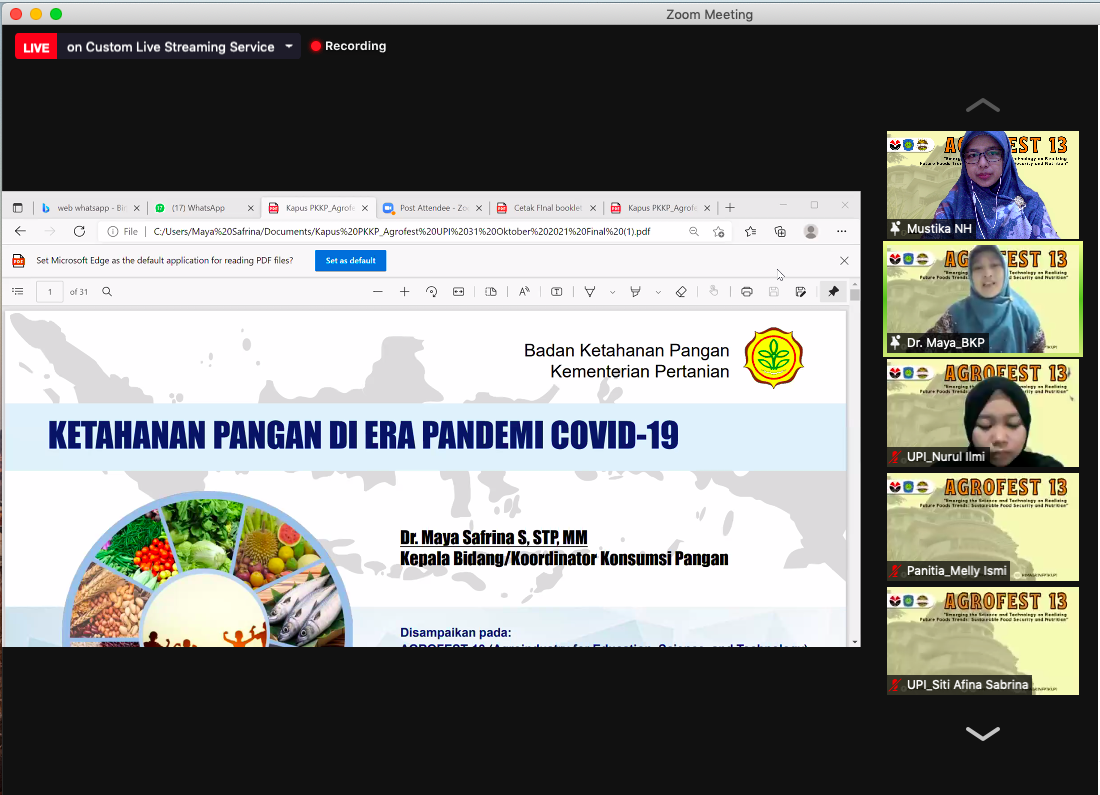Zoom out the PDF with minus icon
1100x795 pixels.
pyautogui.click(x=378, y=292)
